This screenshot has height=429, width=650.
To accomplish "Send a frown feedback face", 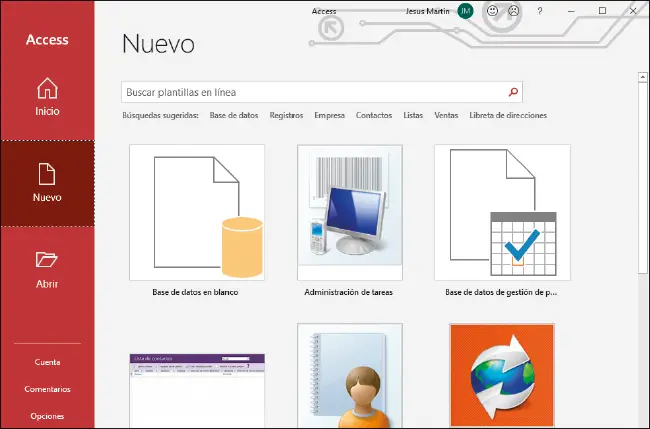I will coord(514,11).
